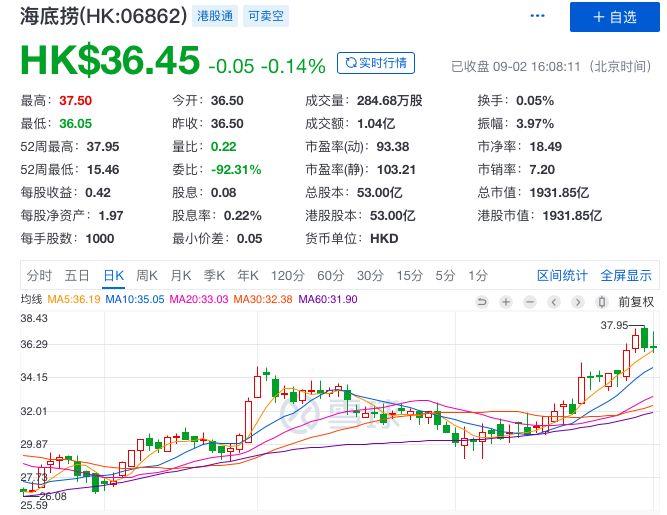Pan chart left with left-arrow icon

click(554, 302)
